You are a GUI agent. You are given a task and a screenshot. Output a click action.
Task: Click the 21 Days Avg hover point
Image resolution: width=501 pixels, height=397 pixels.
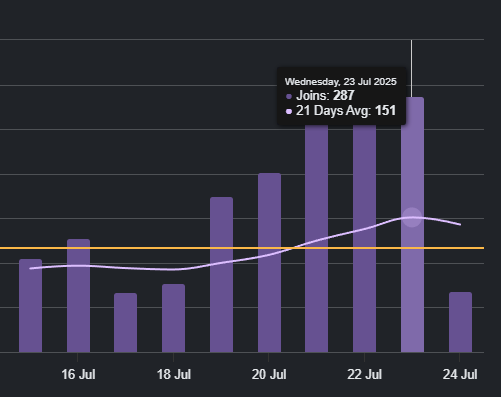412,217
